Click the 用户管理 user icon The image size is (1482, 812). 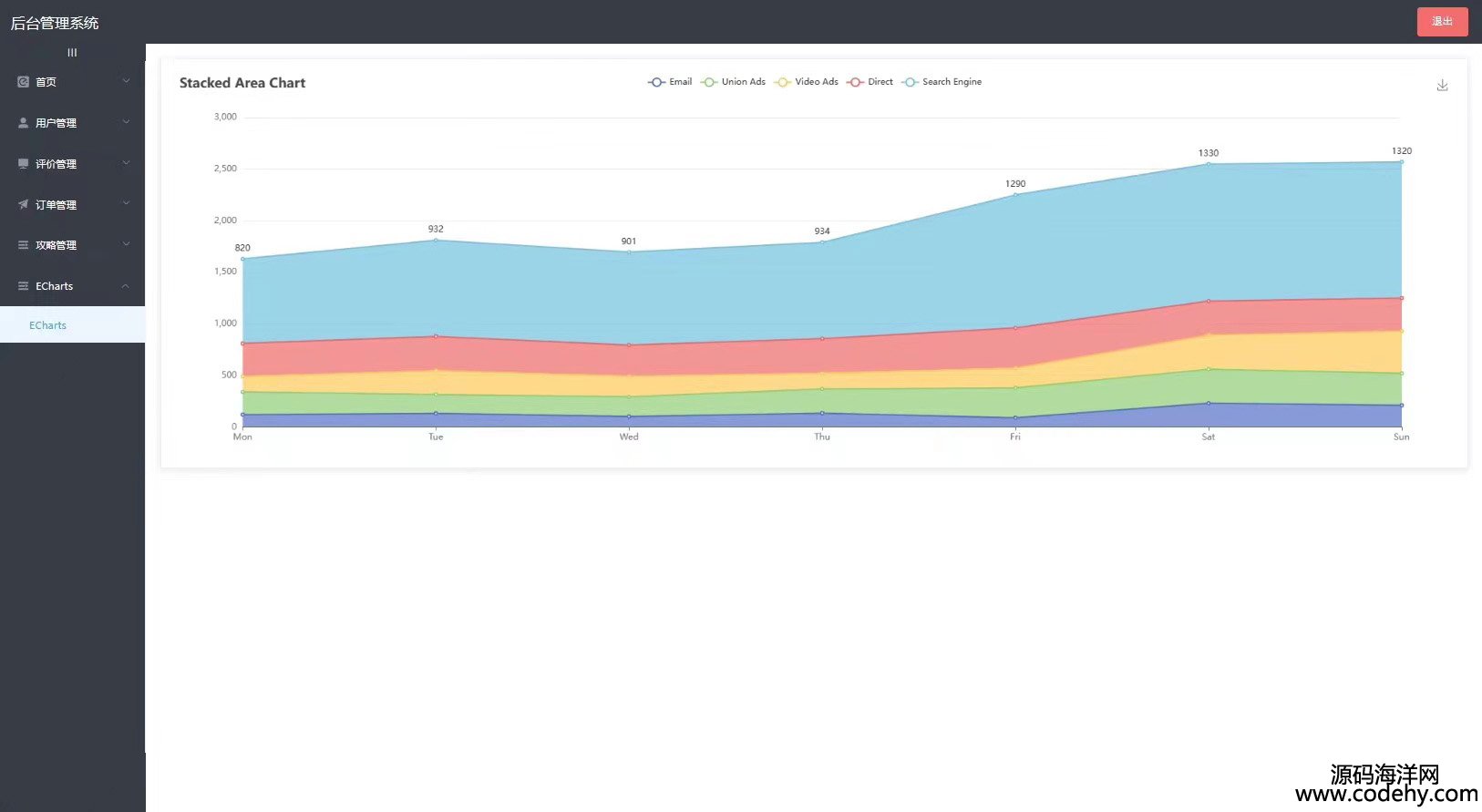pyautogui.click(x=24, y=123)
